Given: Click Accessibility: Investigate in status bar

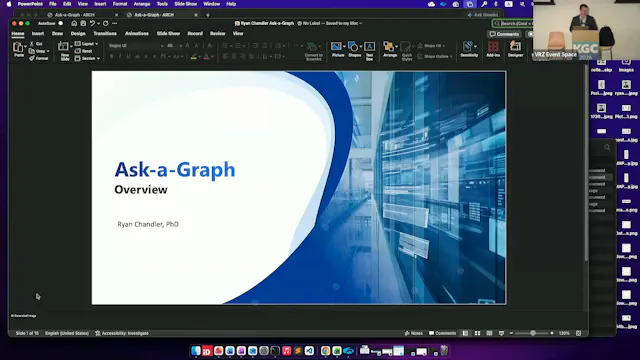Looking at the screenshot, I should tap(122, 333).
